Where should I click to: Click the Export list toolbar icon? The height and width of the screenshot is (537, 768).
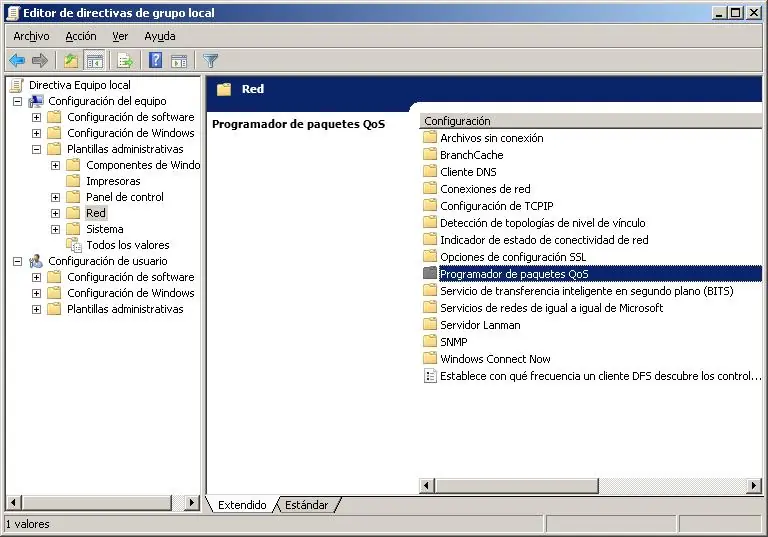click(125, 61)
